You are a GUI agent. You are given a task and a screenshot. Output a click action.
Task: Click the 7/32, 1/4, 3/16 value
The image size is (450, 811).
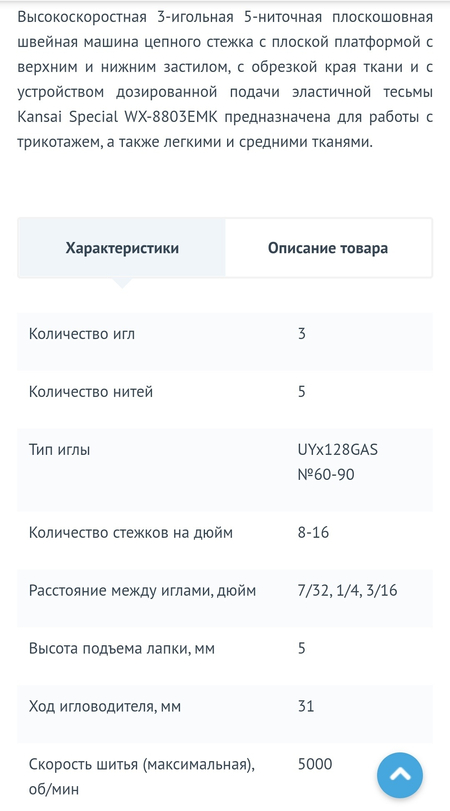pyautogui.click(x=348, y=591)
